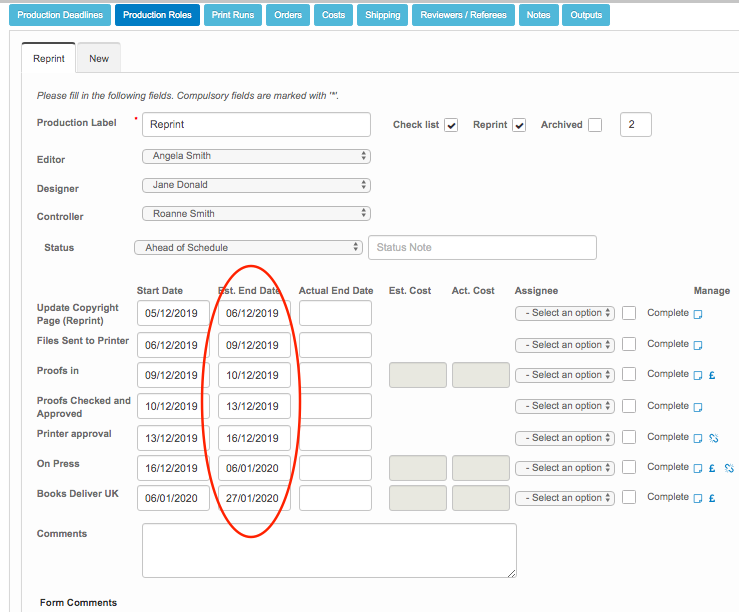
Task: Enable the Archived checkbox
Action: (595, 125)
